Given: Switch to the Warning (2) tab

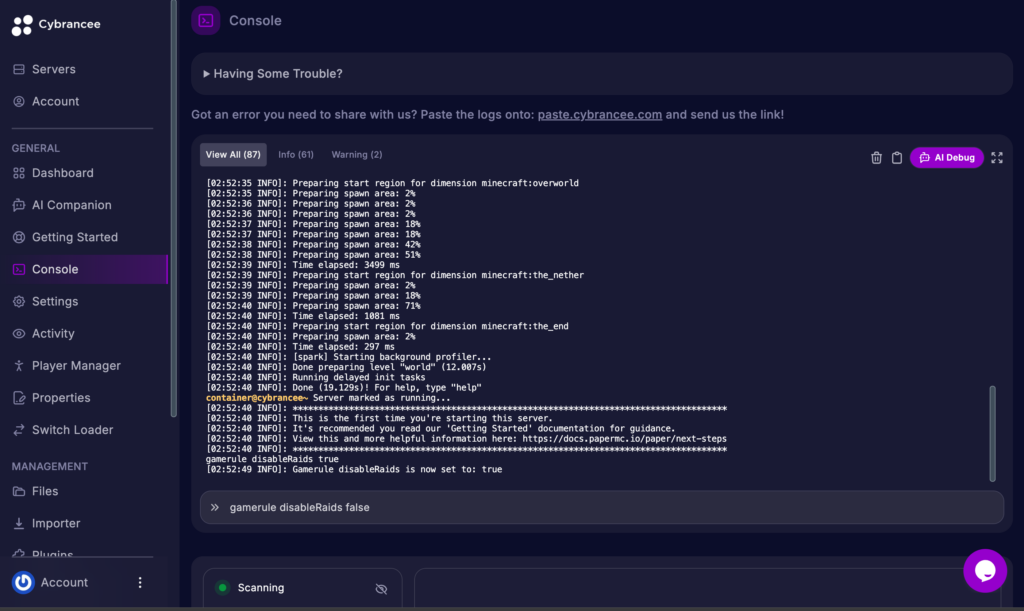Looking at the screenshot, I should tap(357, 155).
